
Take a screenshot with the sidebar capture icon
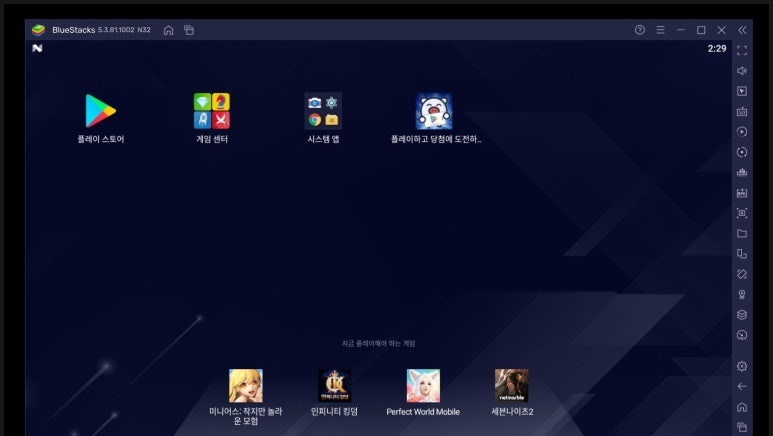[742, 213]
